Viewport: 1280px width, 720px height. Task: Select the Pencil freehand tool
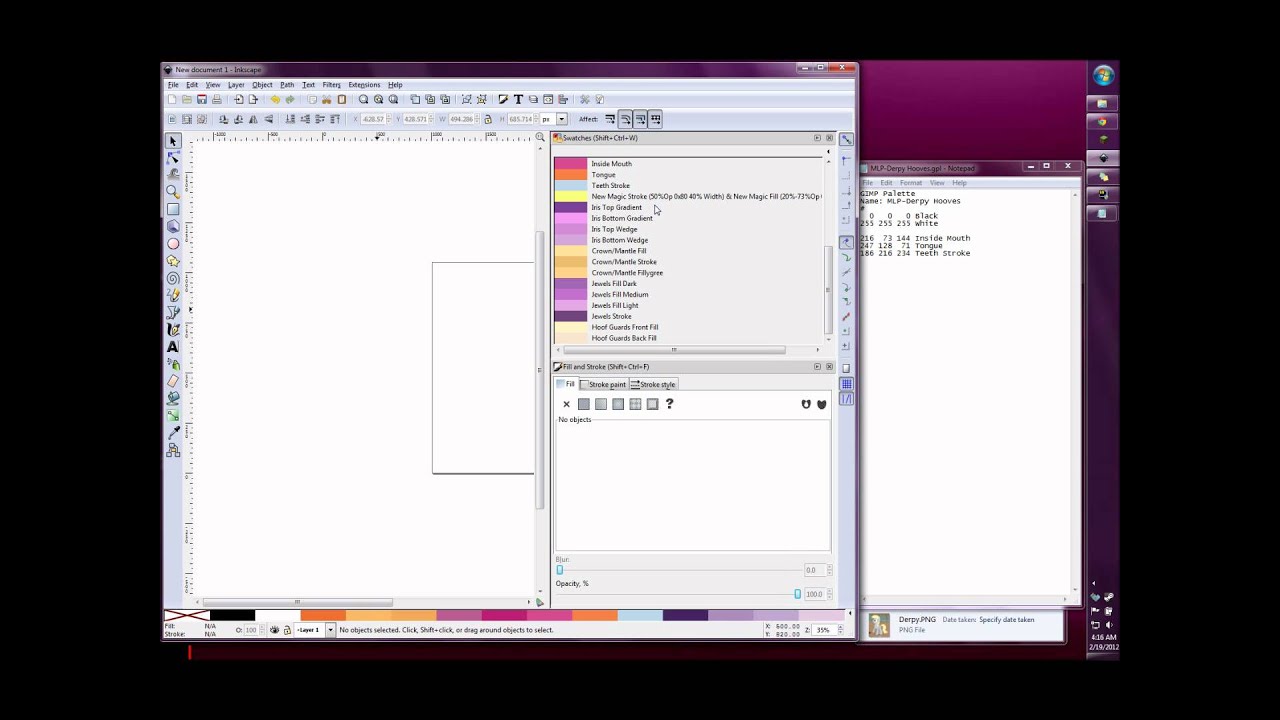[173, 295]
